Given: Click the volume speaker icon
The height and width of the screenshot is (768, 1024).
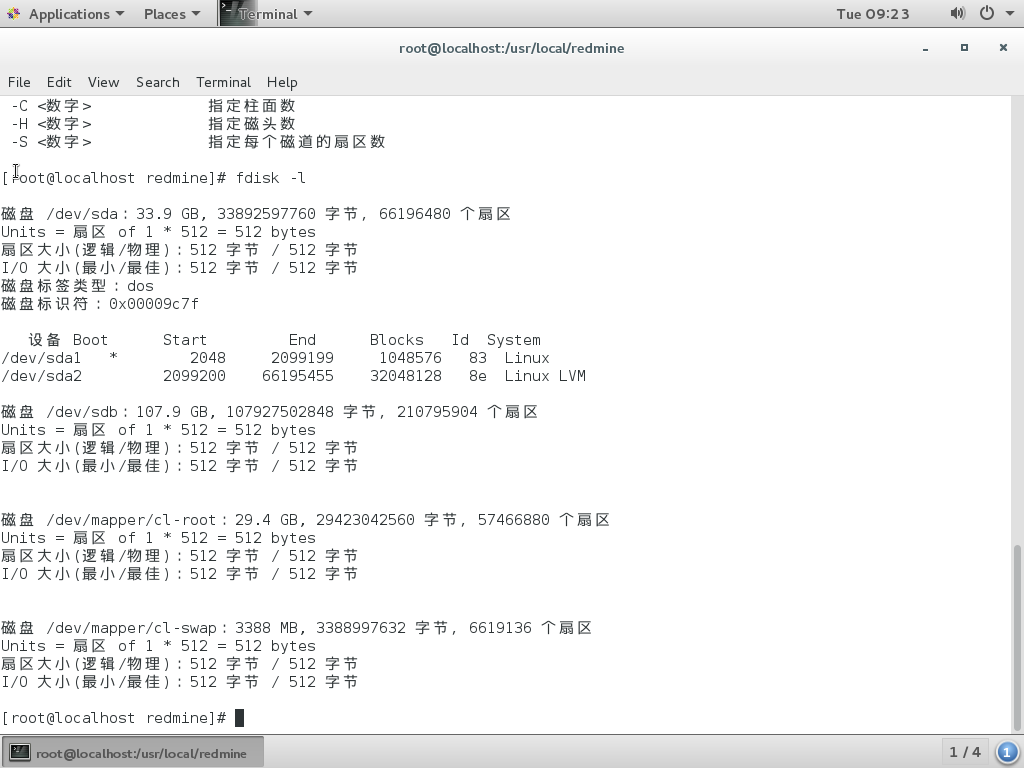Looking at the screenshot, I should 957,13.
